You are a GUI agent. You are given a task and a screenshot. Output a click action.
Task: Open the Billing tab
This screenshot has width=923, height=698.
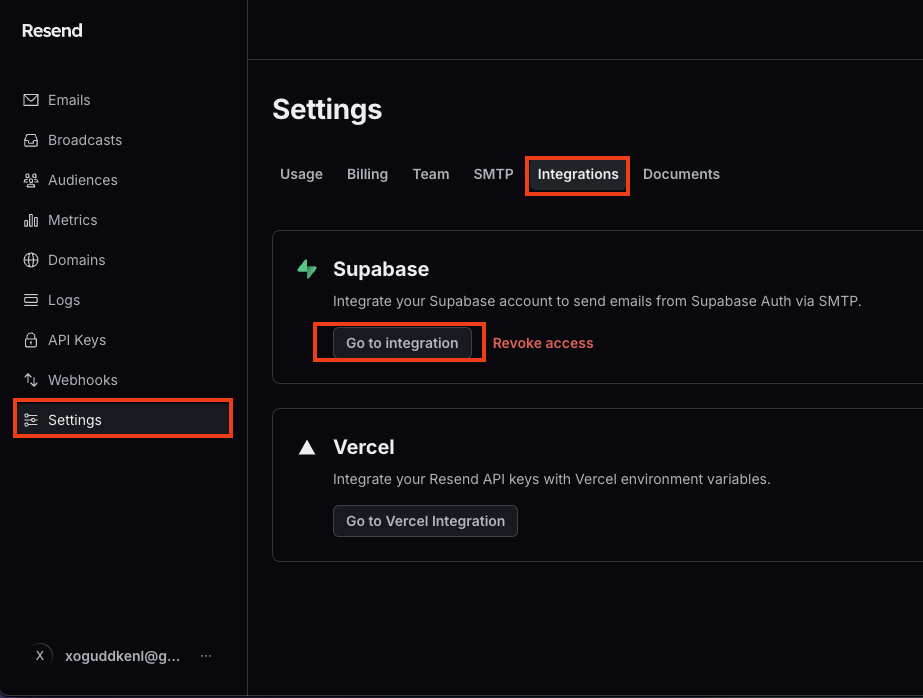point(367,174)
